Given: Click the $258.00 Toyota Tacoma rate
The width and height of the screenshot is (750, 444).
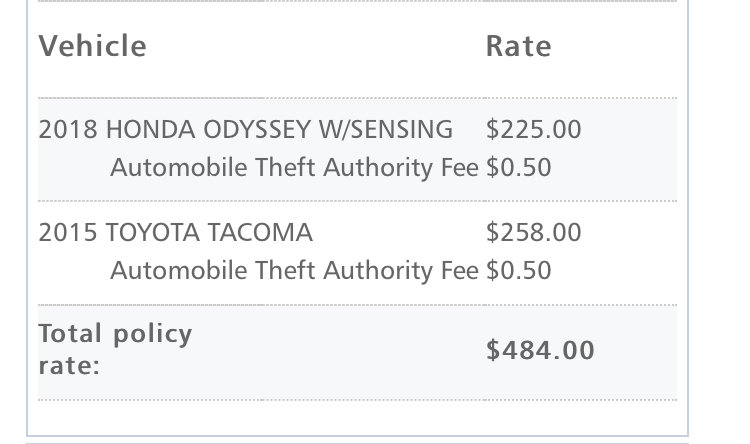Looking at the screenshot, I should click(533, 233).
